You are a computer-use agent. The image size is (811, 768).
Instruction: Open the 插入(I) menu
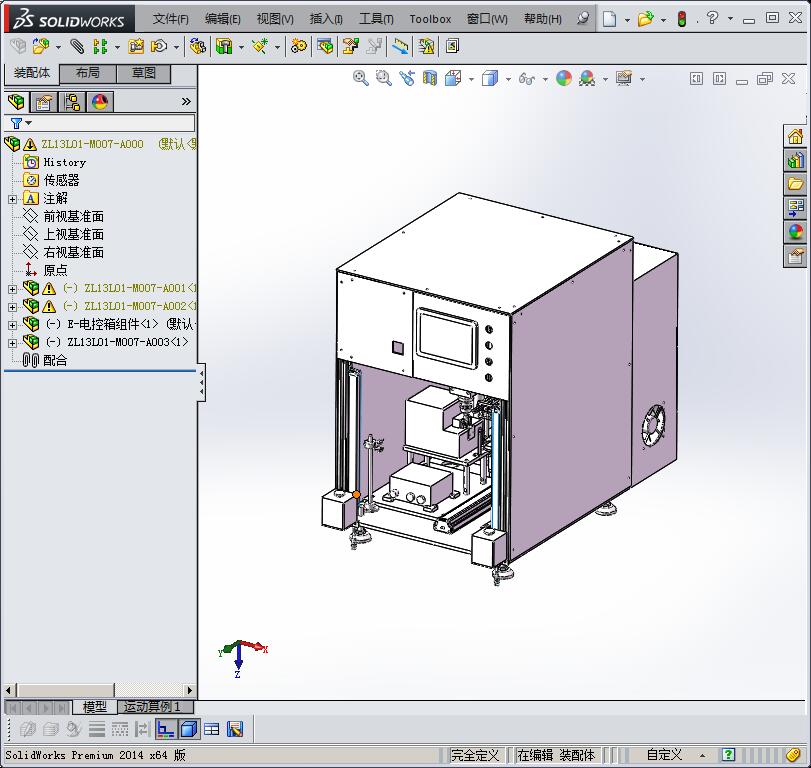tap(326, 19)
